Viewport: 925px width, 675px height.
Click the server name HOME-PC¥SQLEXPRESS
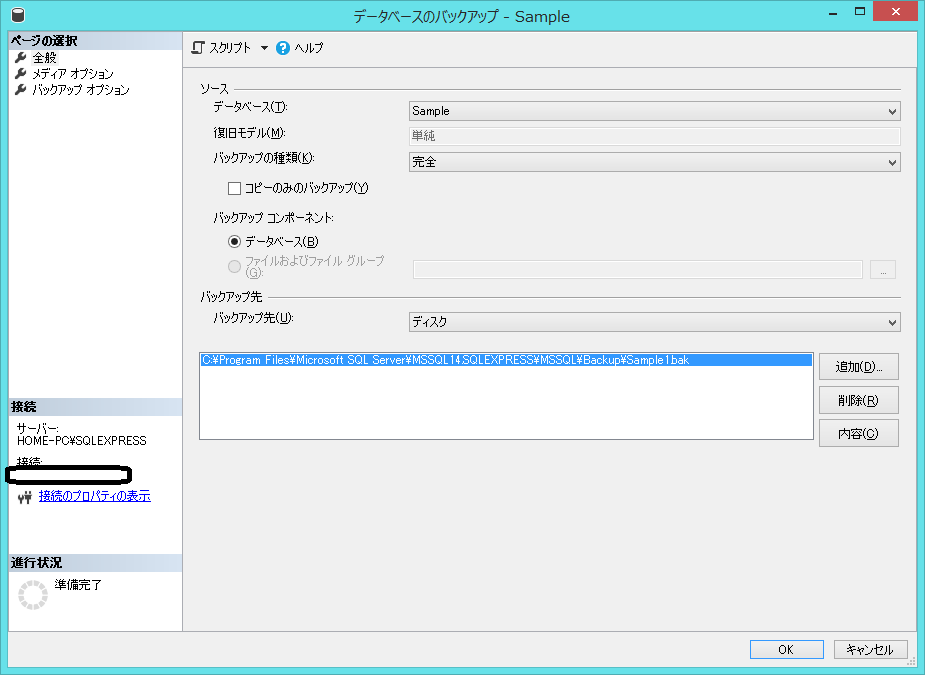pos(81,441)
